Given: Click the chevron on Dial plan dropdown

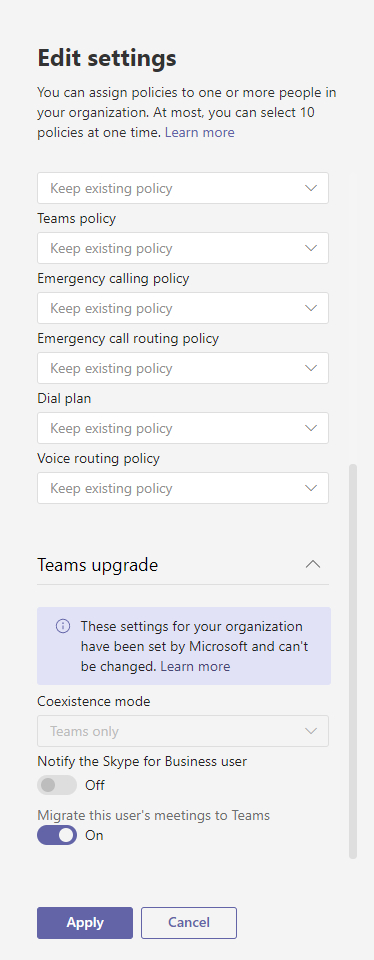Looking at the screenshot, I should [x=311, y=428].
